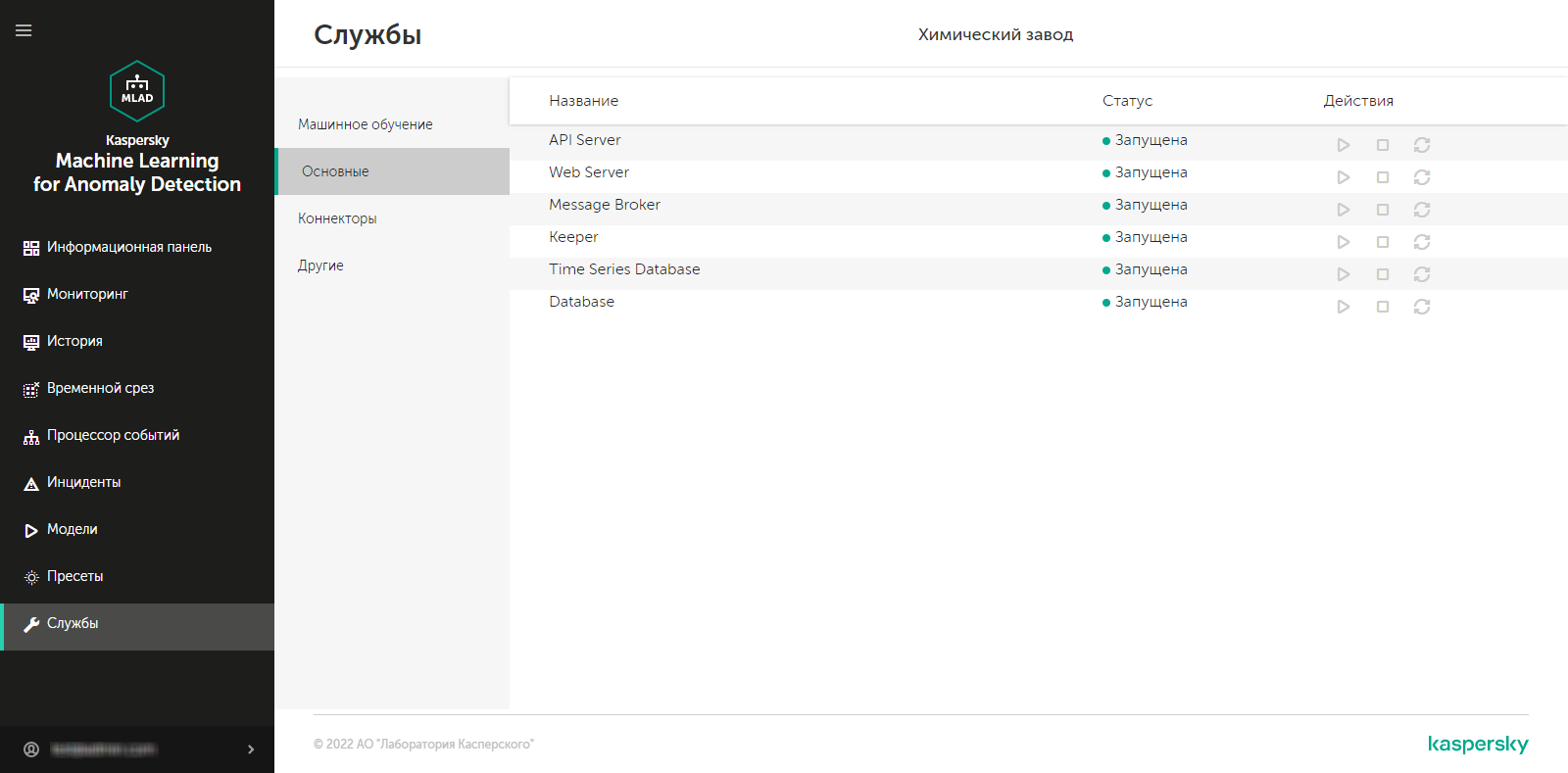Open Информационная панель in the sidebar
The height and width of the screenshot is (773, 1568).
[128, 247]
